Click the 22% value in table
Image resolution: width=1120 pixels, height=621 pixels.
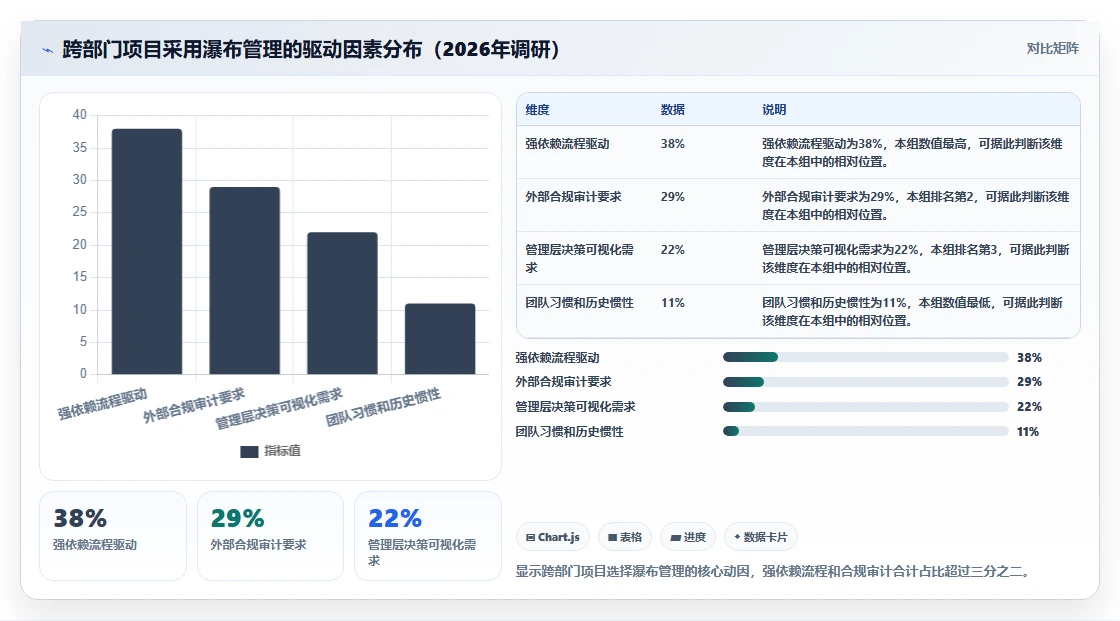[672, 249]
